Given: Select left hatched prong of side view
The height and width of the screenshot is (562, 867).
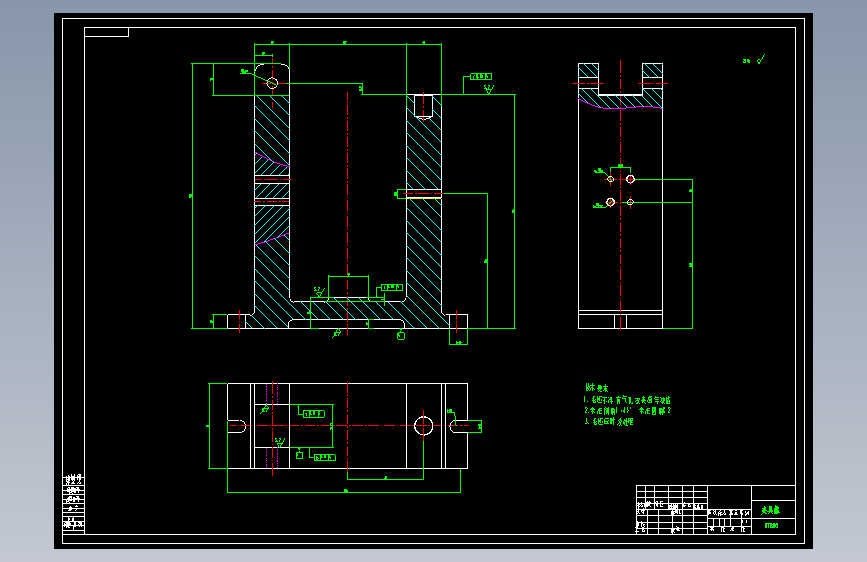Looking at the screenshot, I should point(588,79).
